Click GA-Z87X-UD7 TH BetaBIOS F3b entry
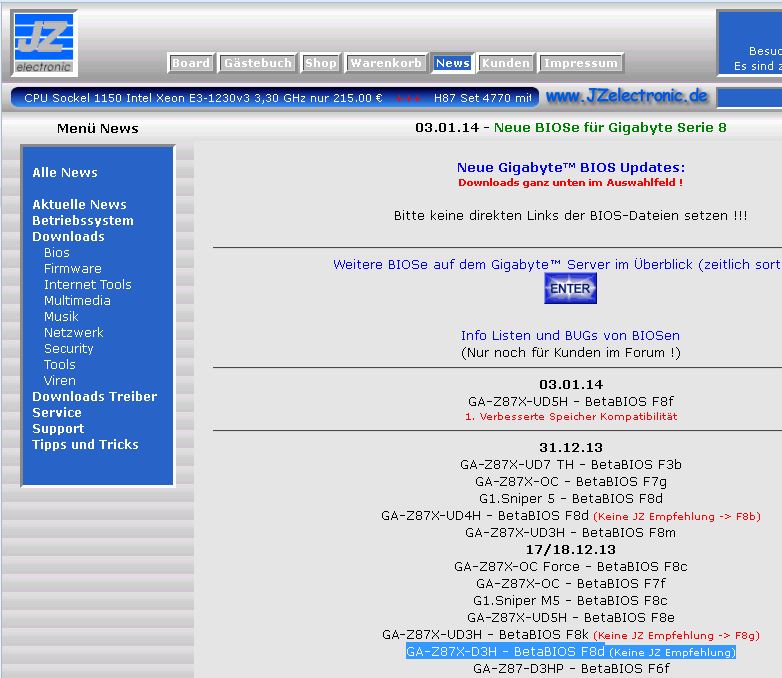Viewport: 782px width, 678px height. click(571, 464)
